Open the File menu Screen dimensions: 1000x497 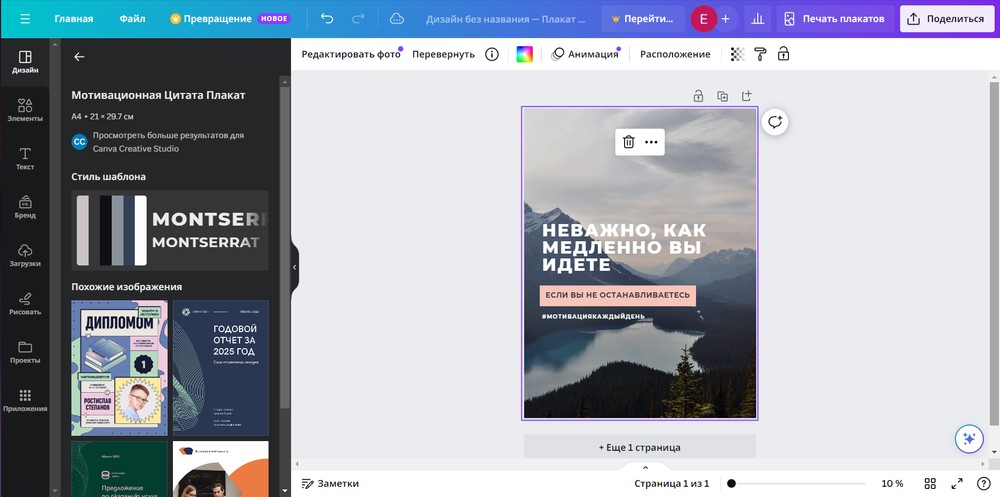click(x=132, y=19)
